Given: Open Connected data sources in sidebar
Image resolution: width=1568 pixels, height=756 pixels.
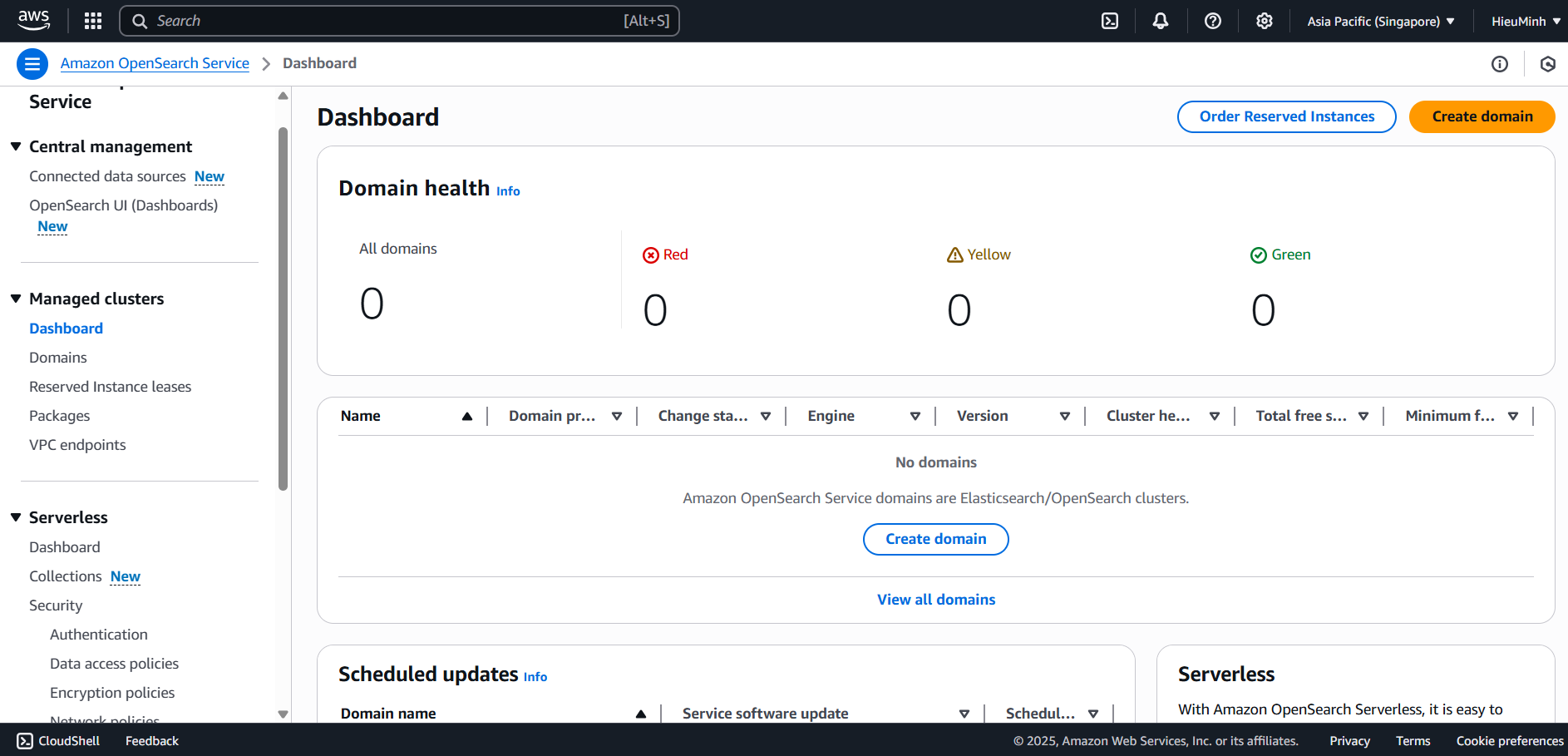Looking at the screenshot, I should coord(107,176).
